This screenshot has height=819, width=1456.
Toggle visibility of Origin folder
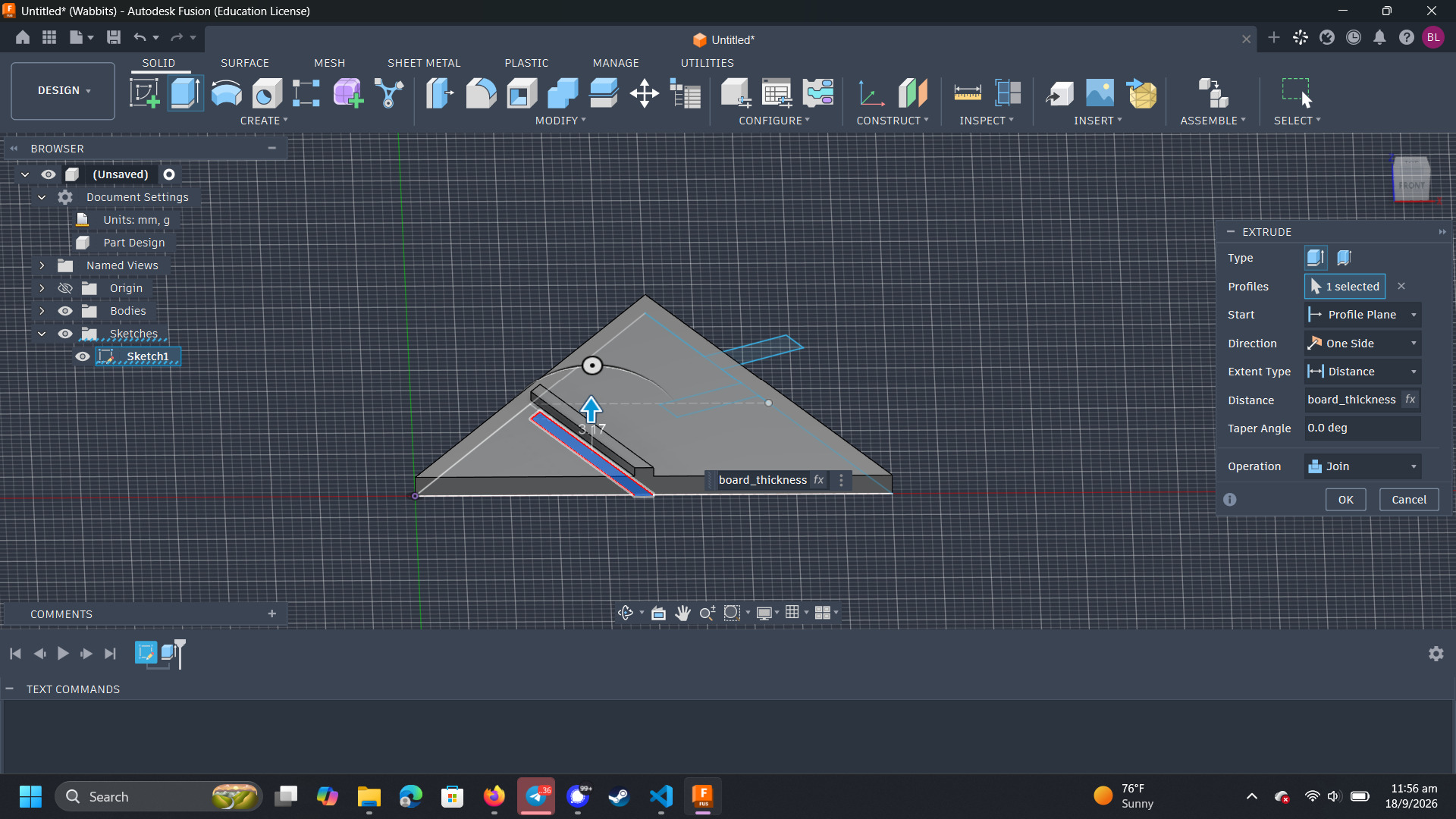[x=65, y=288]
